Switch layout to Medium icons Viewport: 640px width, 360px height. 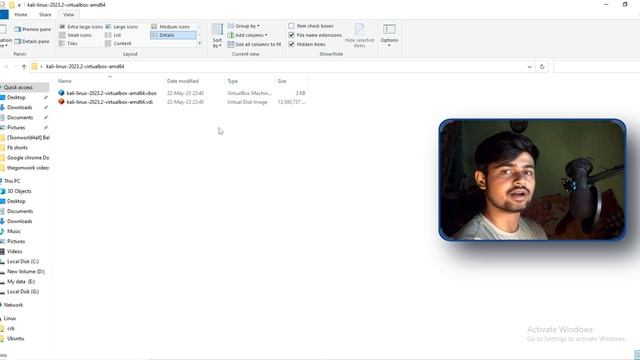pos(171,27)
